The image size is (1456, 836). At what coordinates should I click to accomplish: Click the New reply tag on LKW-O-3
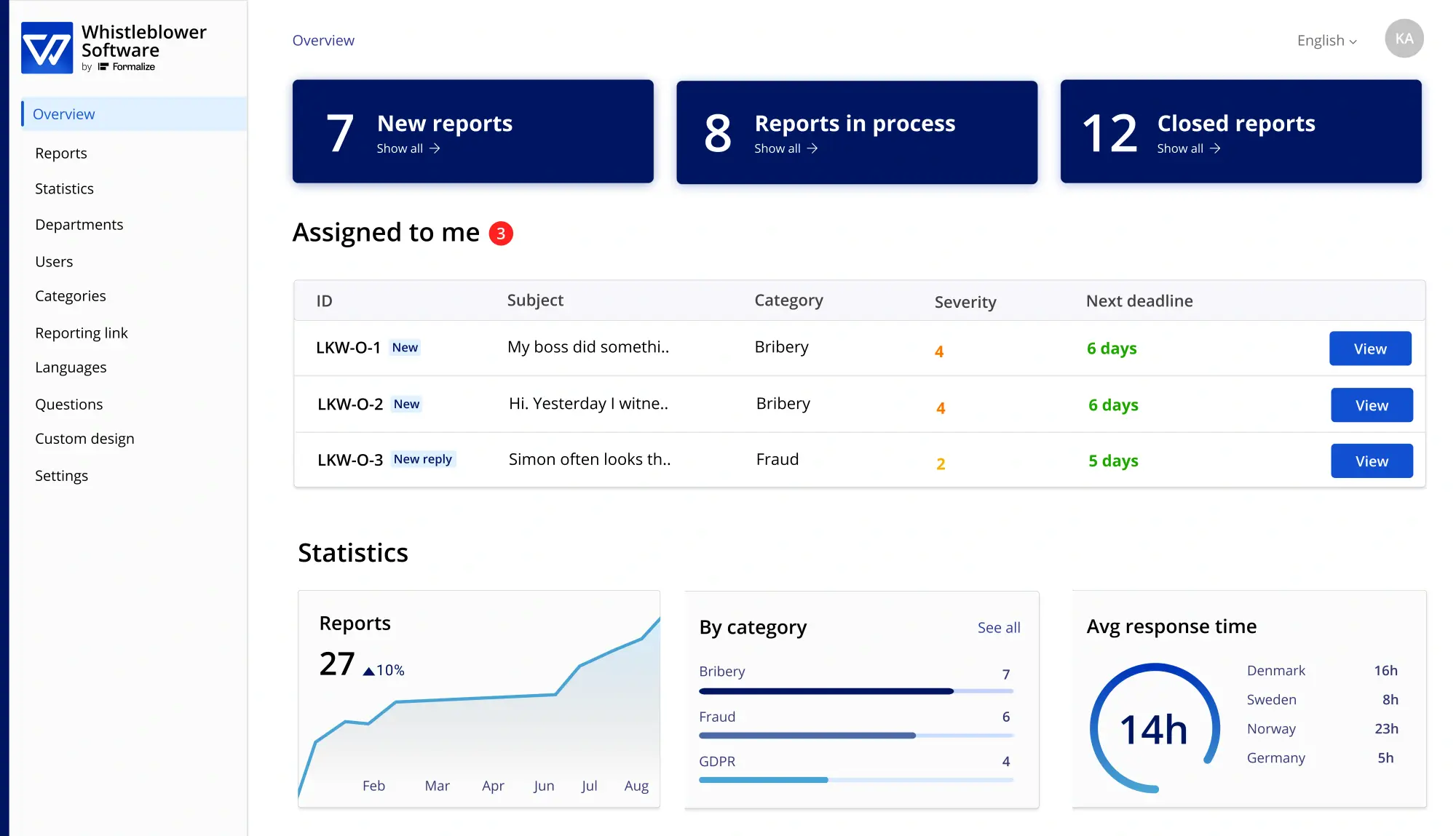tap(422, 459)
